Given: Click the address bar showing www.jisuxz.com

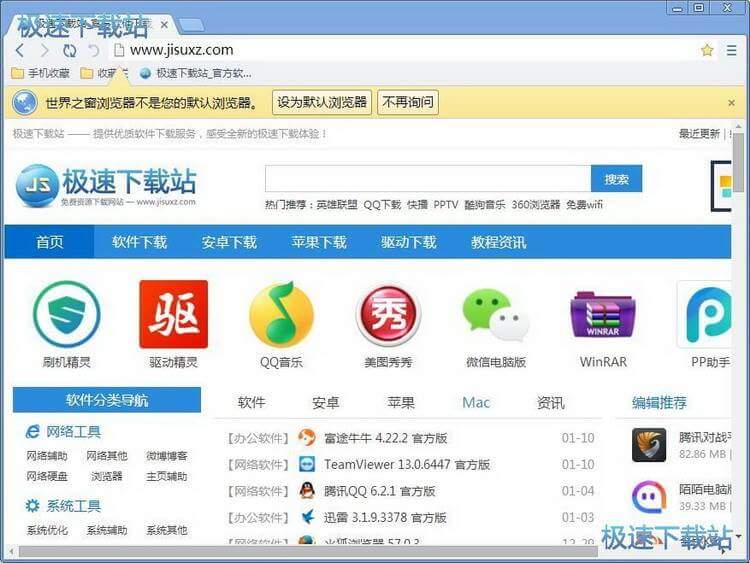Looking at the screenshot, I should [404, 50].
